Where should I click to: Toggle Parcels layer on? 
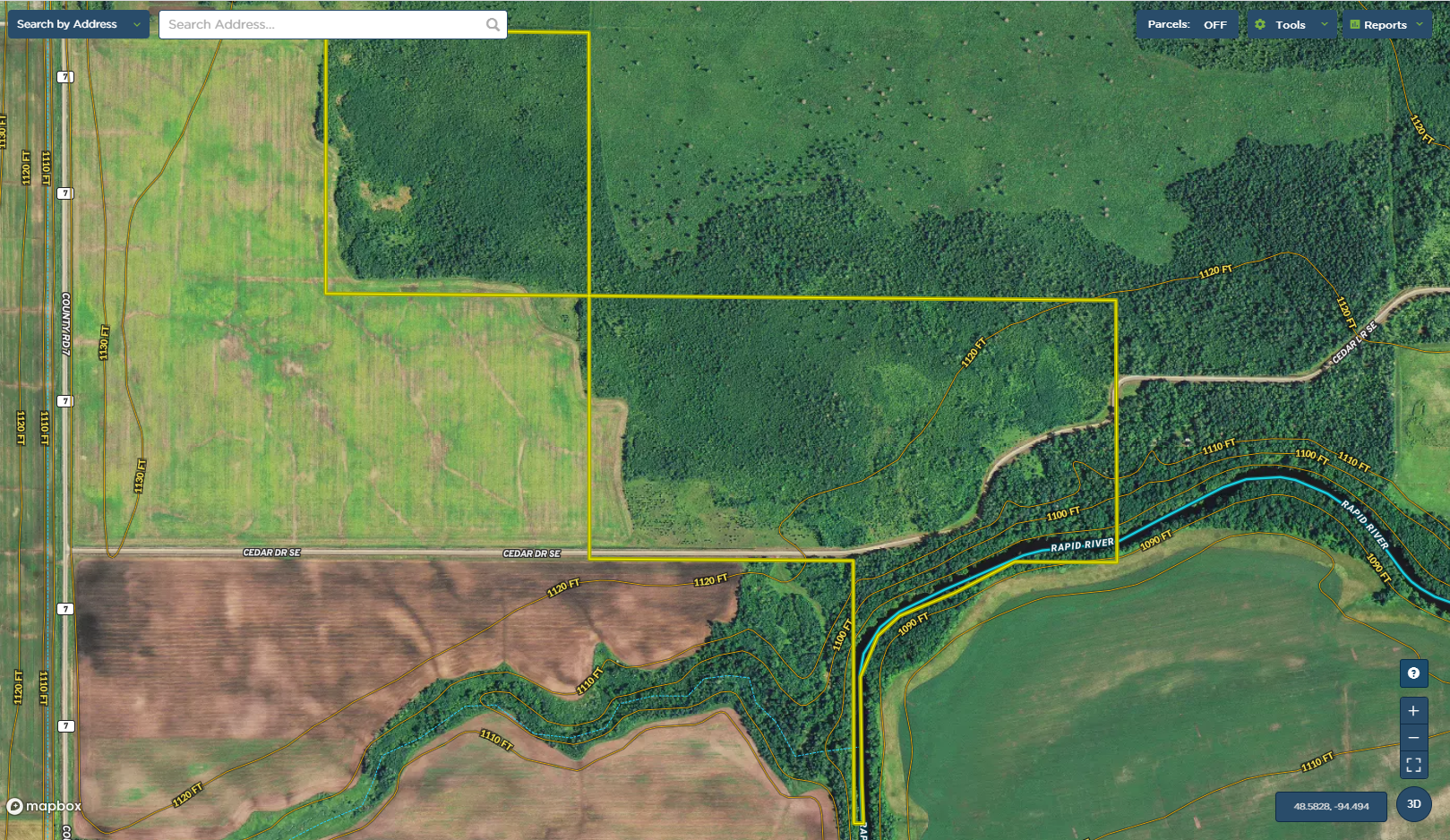(1214, 25)
